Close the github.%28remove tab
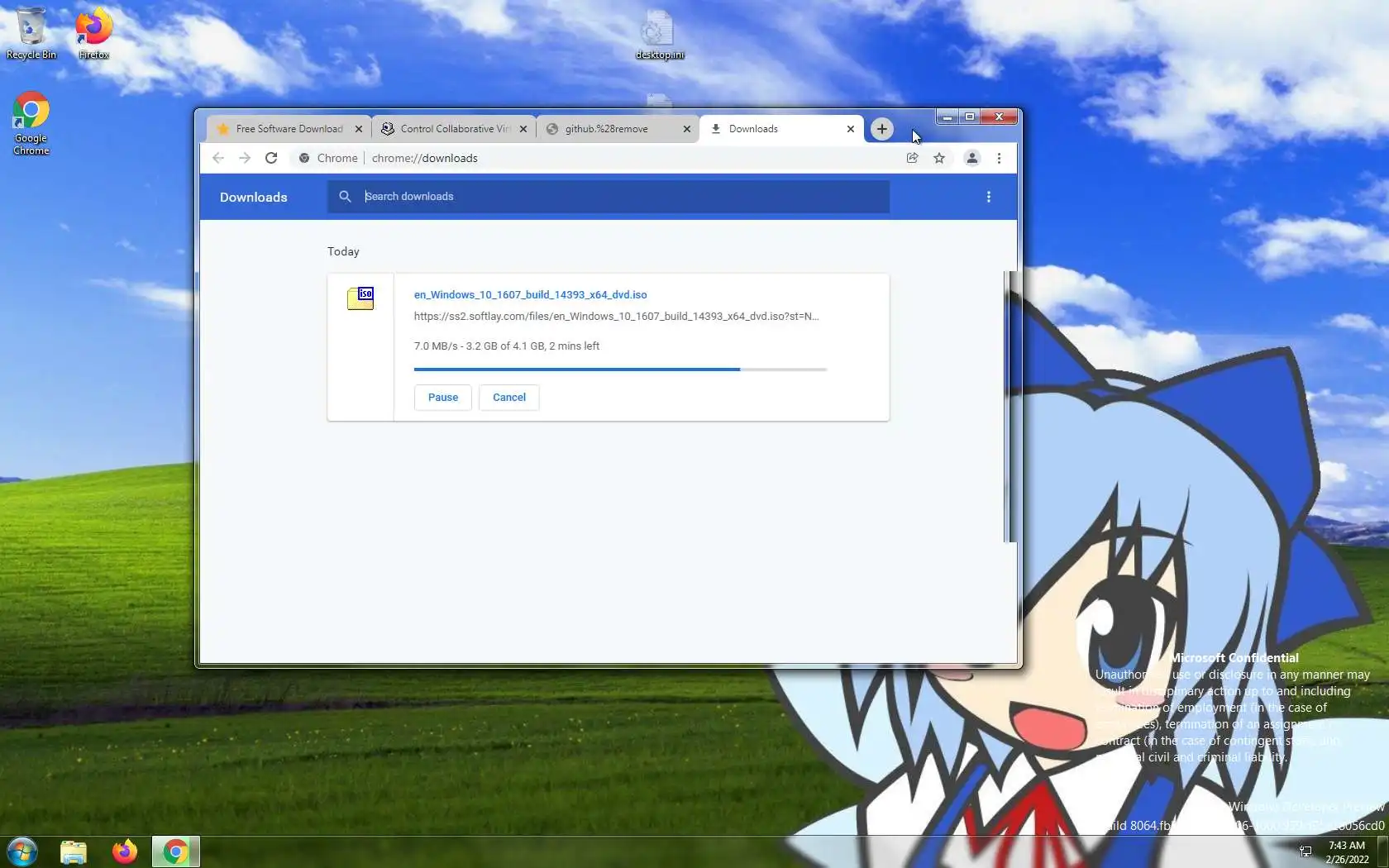This screenshot has height=868, width=1389. pos(687,129)
